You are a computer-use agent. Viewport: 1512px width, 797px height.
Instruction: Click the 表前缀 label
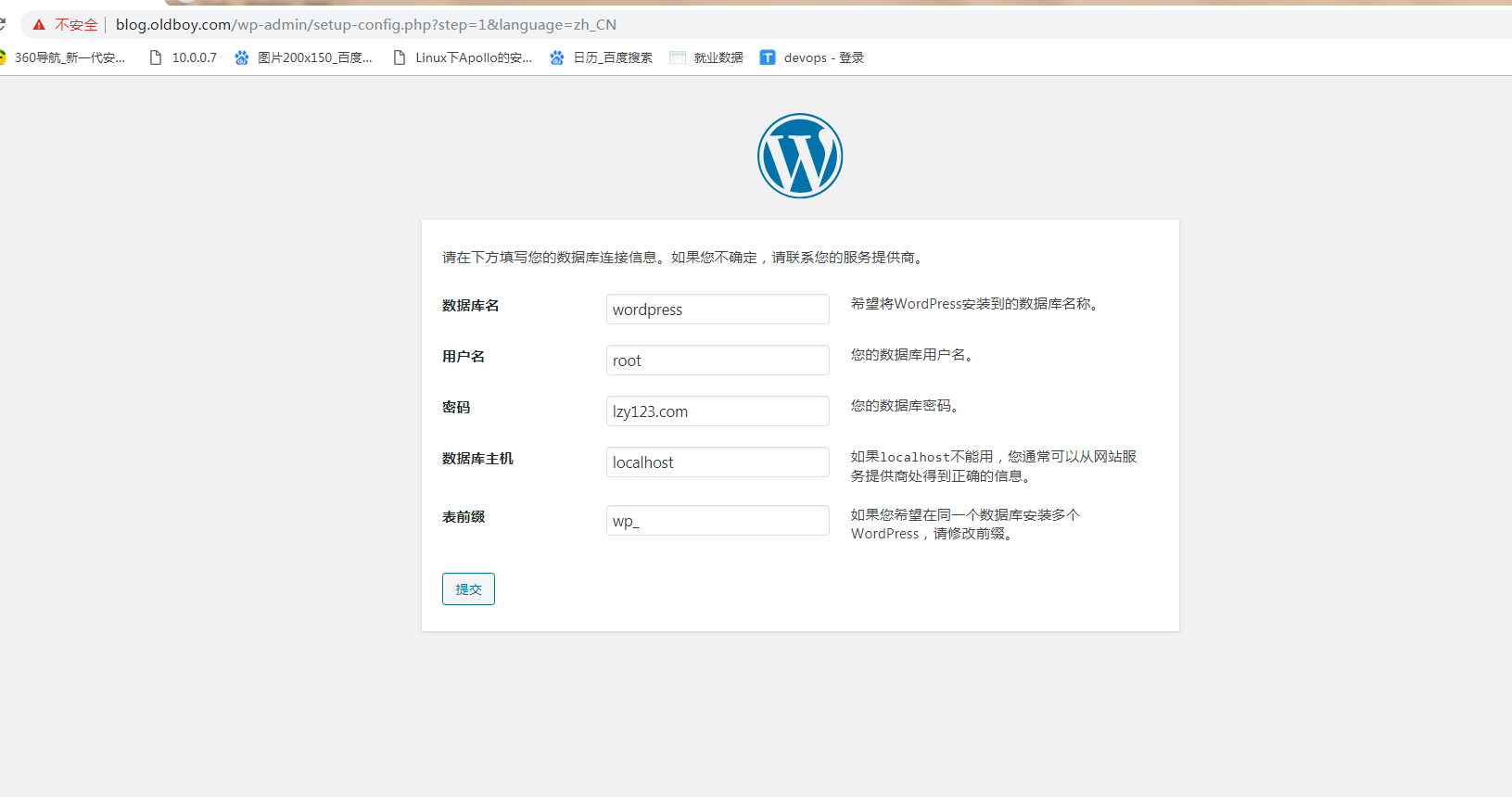click(x=464, y=517)
